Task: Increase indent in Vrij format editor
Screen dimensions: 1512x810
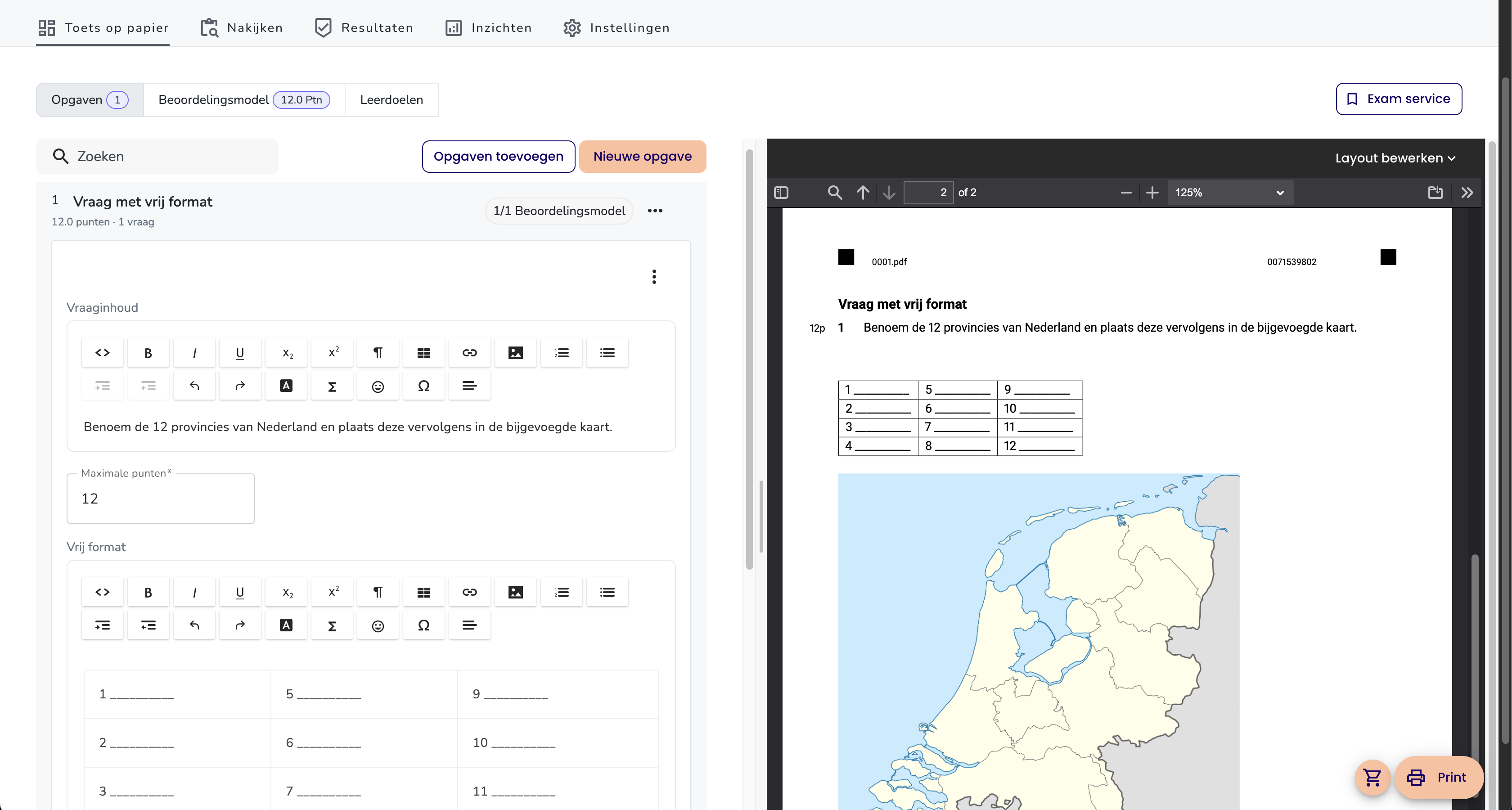Action: (x=102, y=625)
